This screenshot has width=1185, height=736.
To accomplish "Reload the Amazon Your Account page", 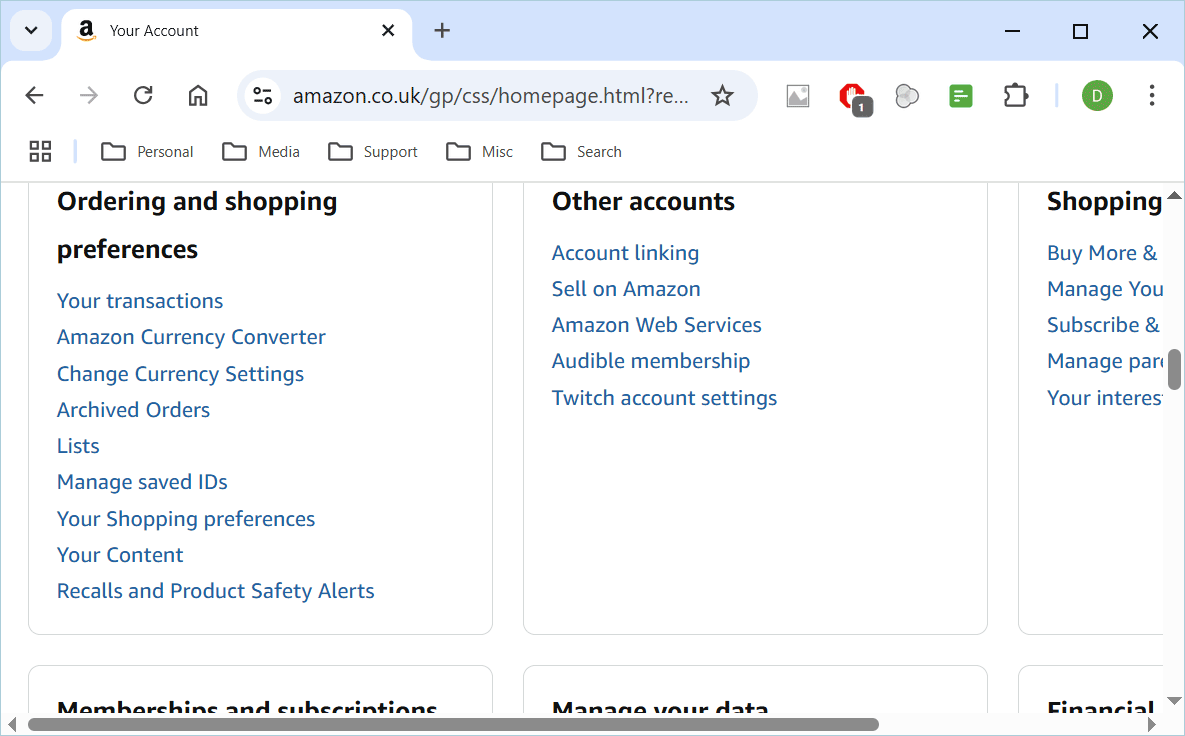I will 143,95.
